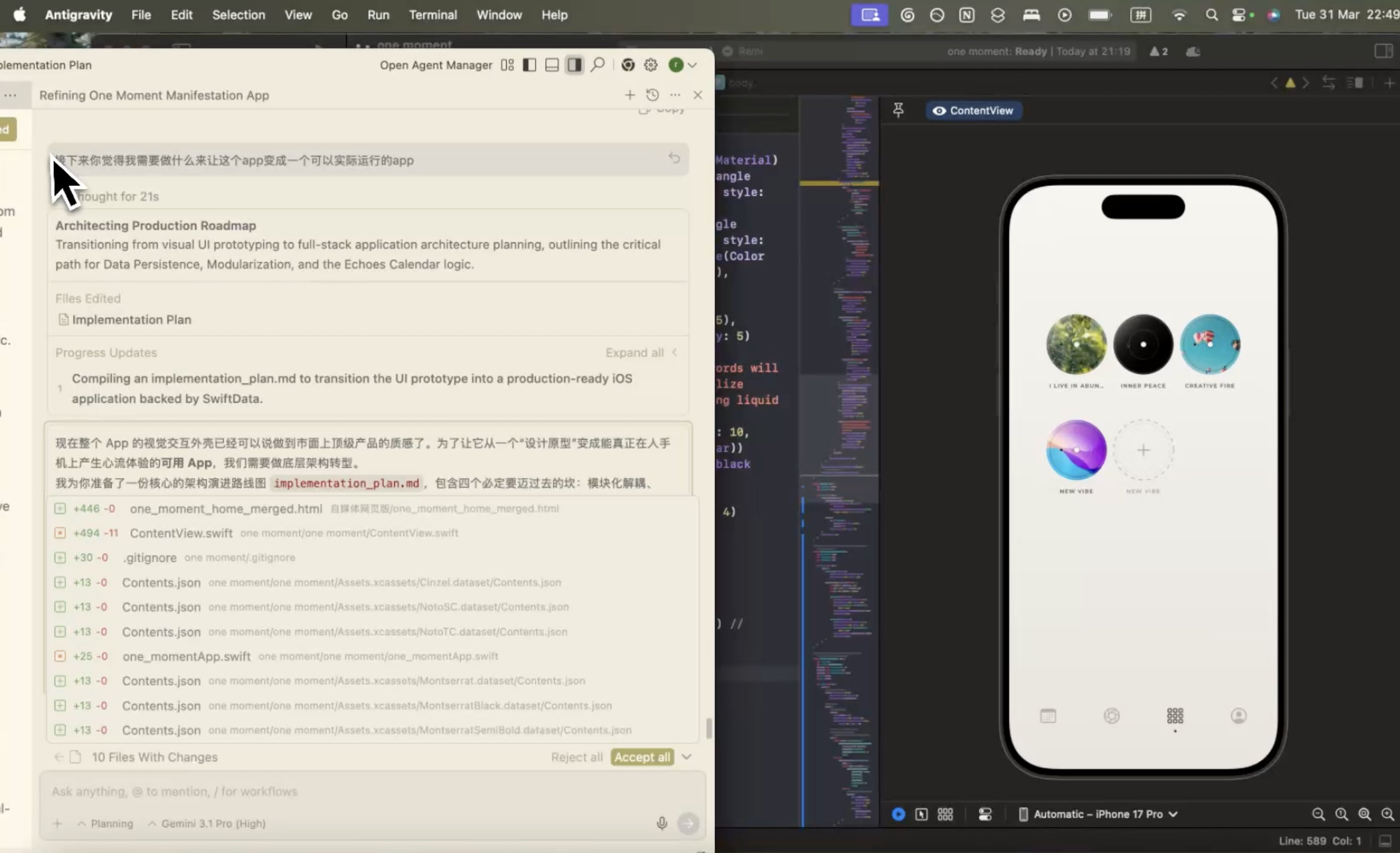1400x853 pixels.
Task: Close the agent chat panel
Action: (x=698, y=95)
